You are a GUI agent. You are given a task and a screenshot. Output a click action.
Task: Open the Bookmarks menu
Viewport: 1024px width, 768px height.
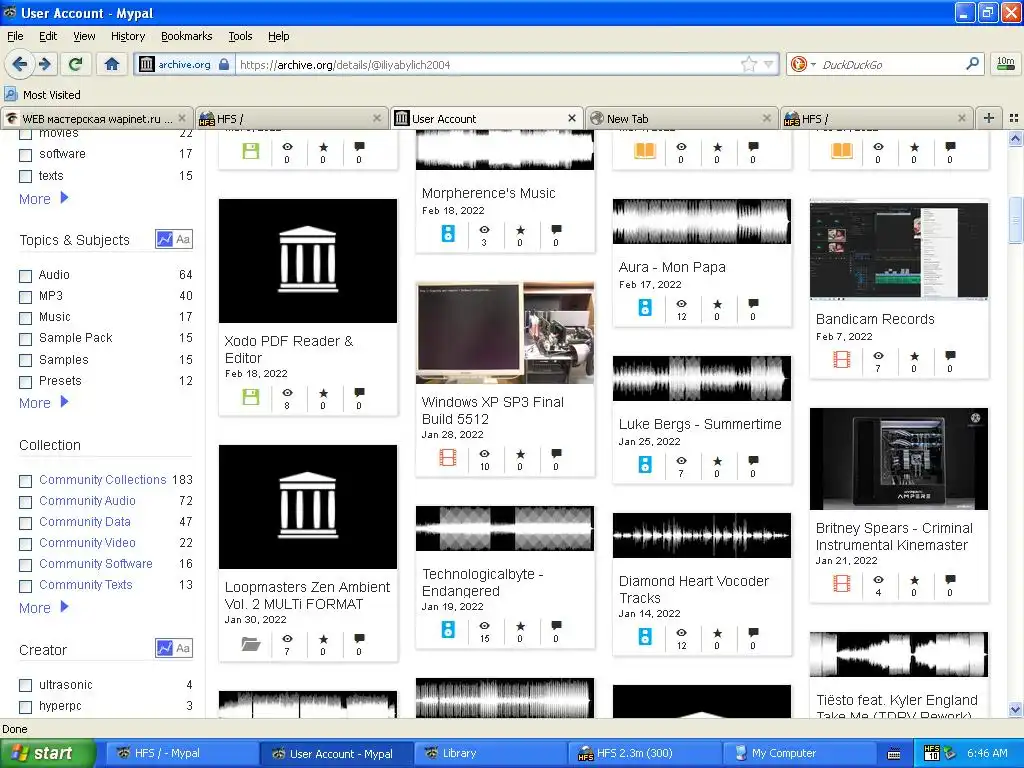click(186, 36)
